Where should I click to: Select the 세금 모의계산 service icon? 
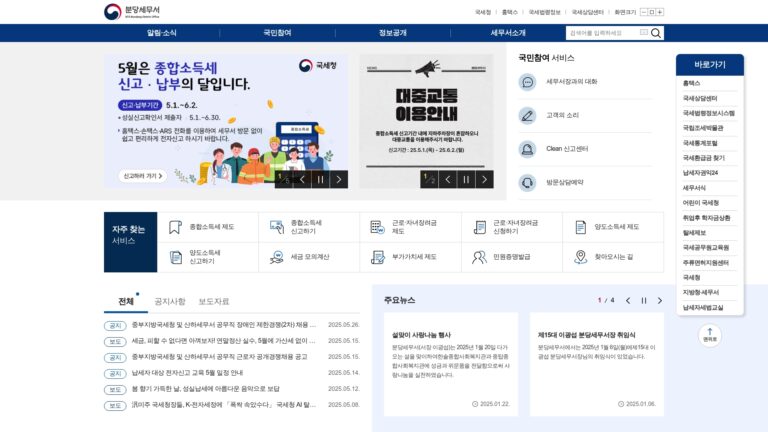pos(277,257)
